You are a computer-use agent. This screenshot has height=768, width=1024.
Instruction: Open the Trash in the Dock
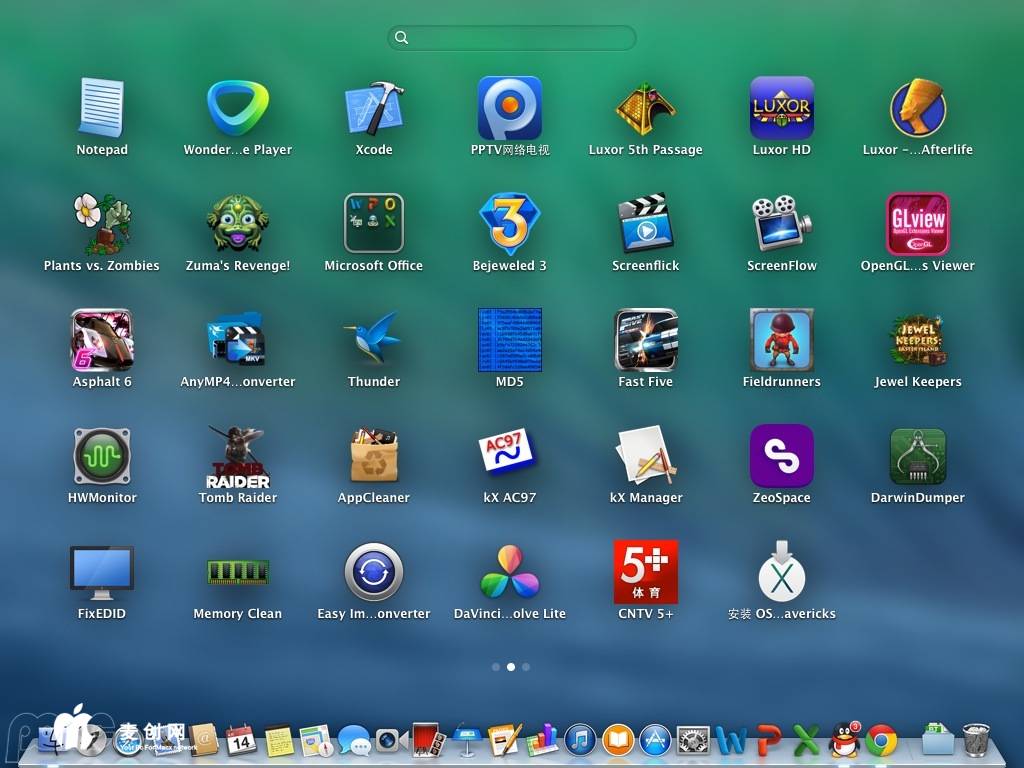pyautogui.click(x=976, y=741)
